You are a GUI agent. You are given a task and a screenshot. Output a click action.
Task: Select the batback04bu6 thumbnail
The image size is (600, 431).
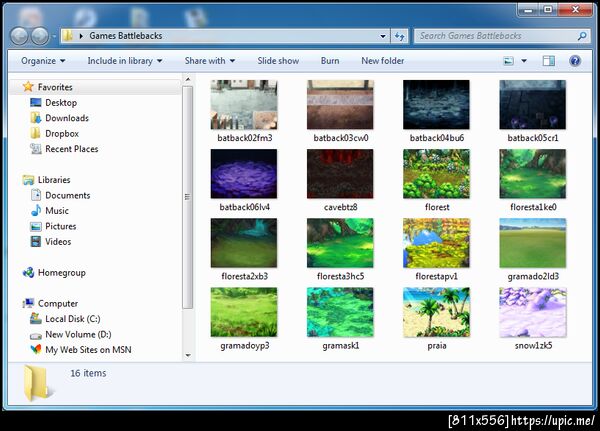click(x=436, y=104)
